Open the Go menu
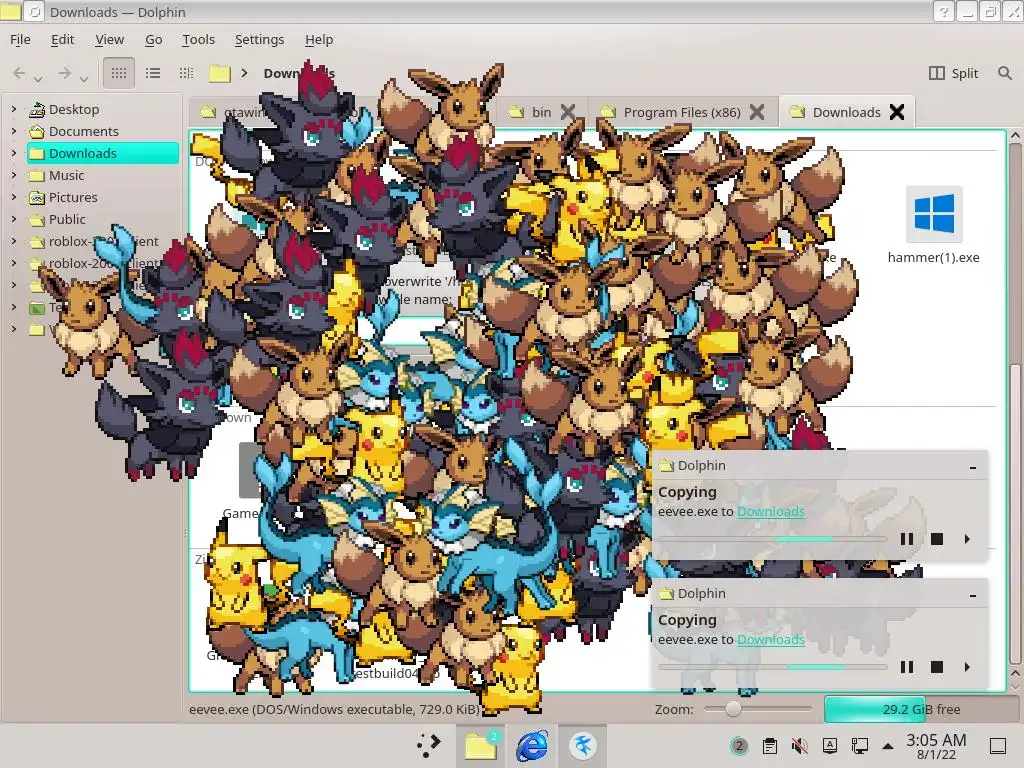Screen dimensions: 1024x768 [x=153, y=40]
